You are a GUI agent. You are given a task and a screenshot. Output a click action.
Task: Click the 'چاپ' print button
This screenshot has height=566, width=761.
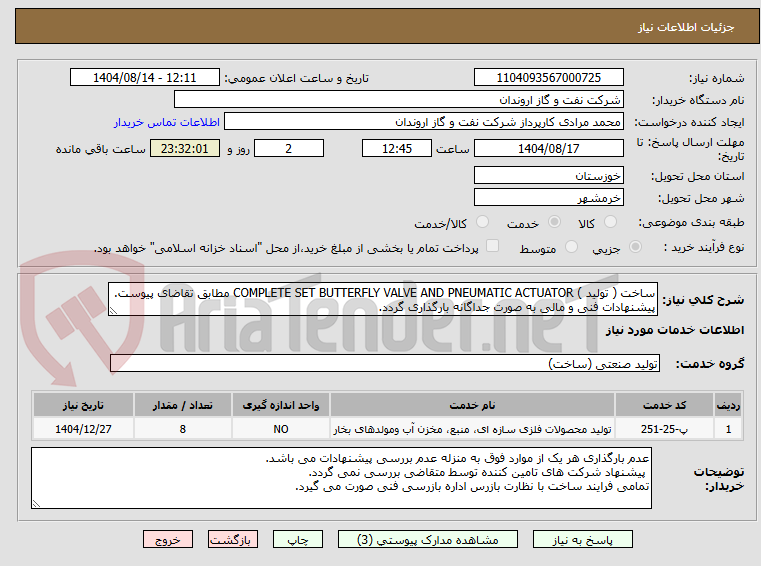298,539
